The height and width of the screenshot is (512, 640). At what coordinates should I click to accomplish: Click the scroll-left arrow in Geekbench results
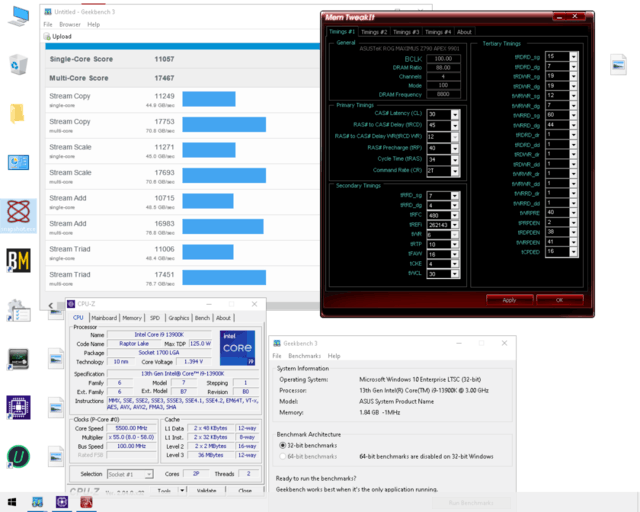51,305
